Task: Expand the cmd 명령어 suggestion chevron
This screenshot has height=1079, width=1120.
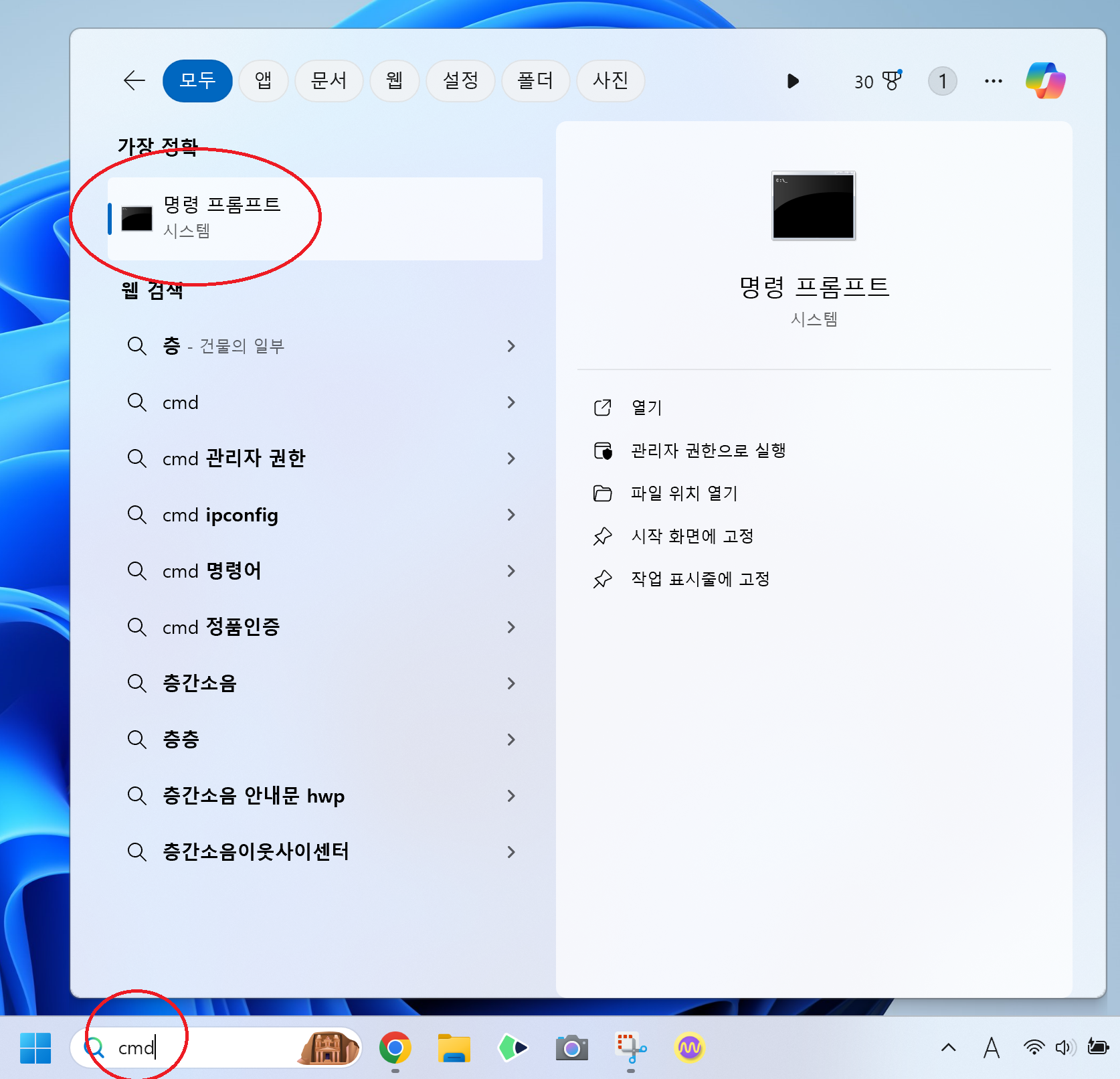Action: pyautogui.click(x=511, y=571)
